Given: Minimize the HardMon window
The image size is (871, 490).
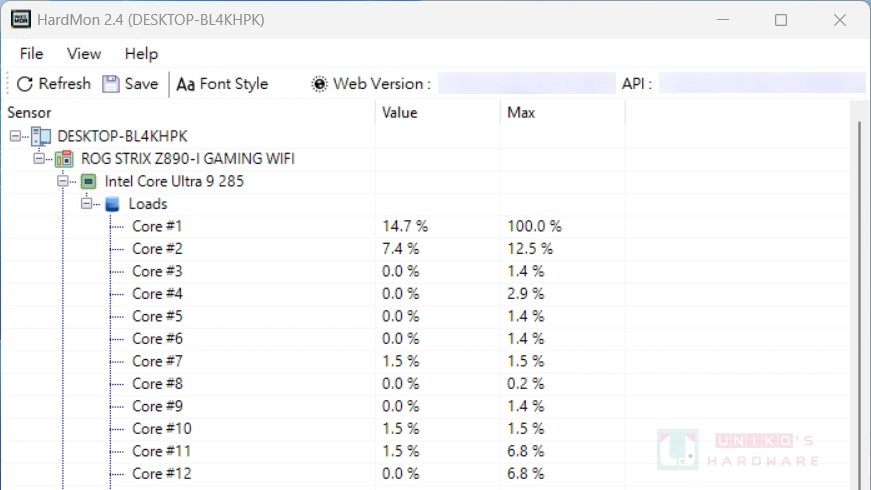Looking at the screenshot, I should [x=723, y=20].
